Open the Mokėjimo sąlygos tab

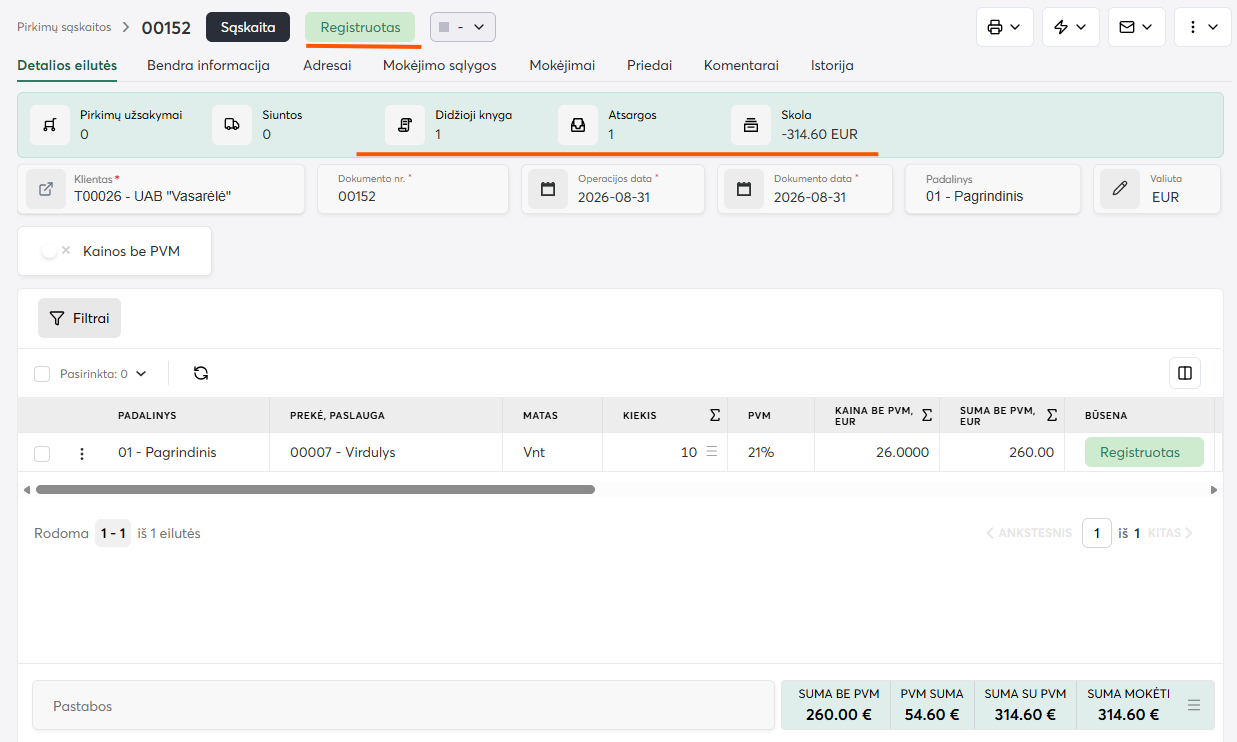point(440,66)
